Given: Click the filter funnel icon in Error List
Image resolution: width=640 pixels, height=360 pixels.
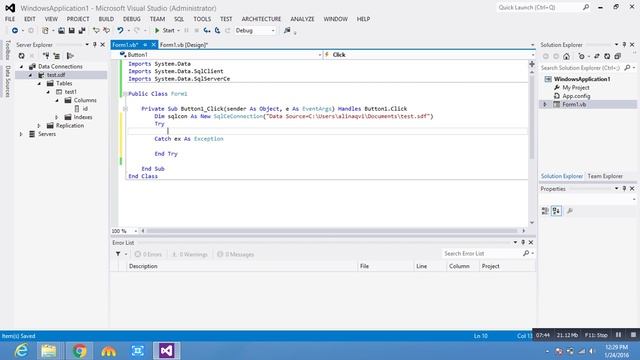Looking at the screenshot, I should pos(118,254).
